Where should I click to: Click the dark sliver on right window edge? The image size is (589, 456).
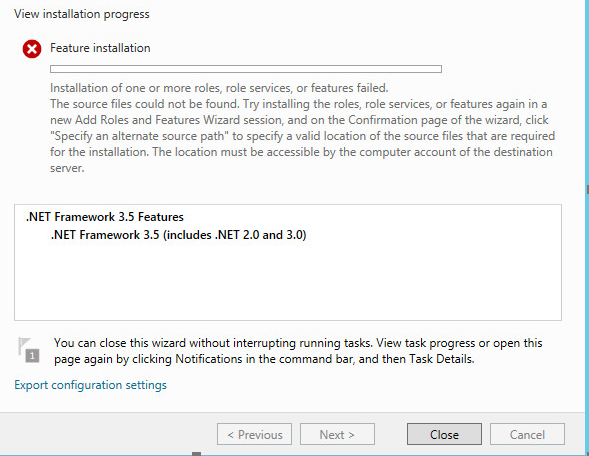587,189
